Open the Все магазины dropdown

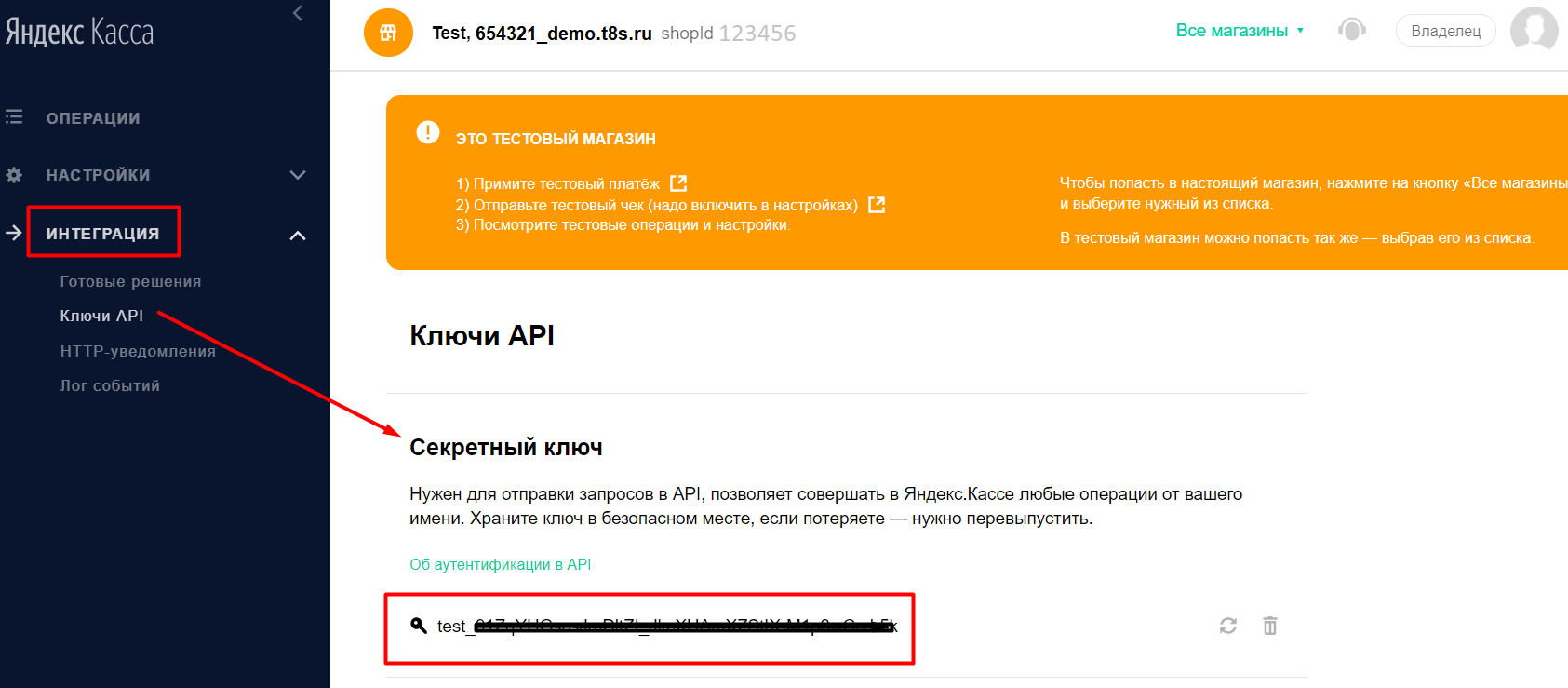pos(1240,31)
